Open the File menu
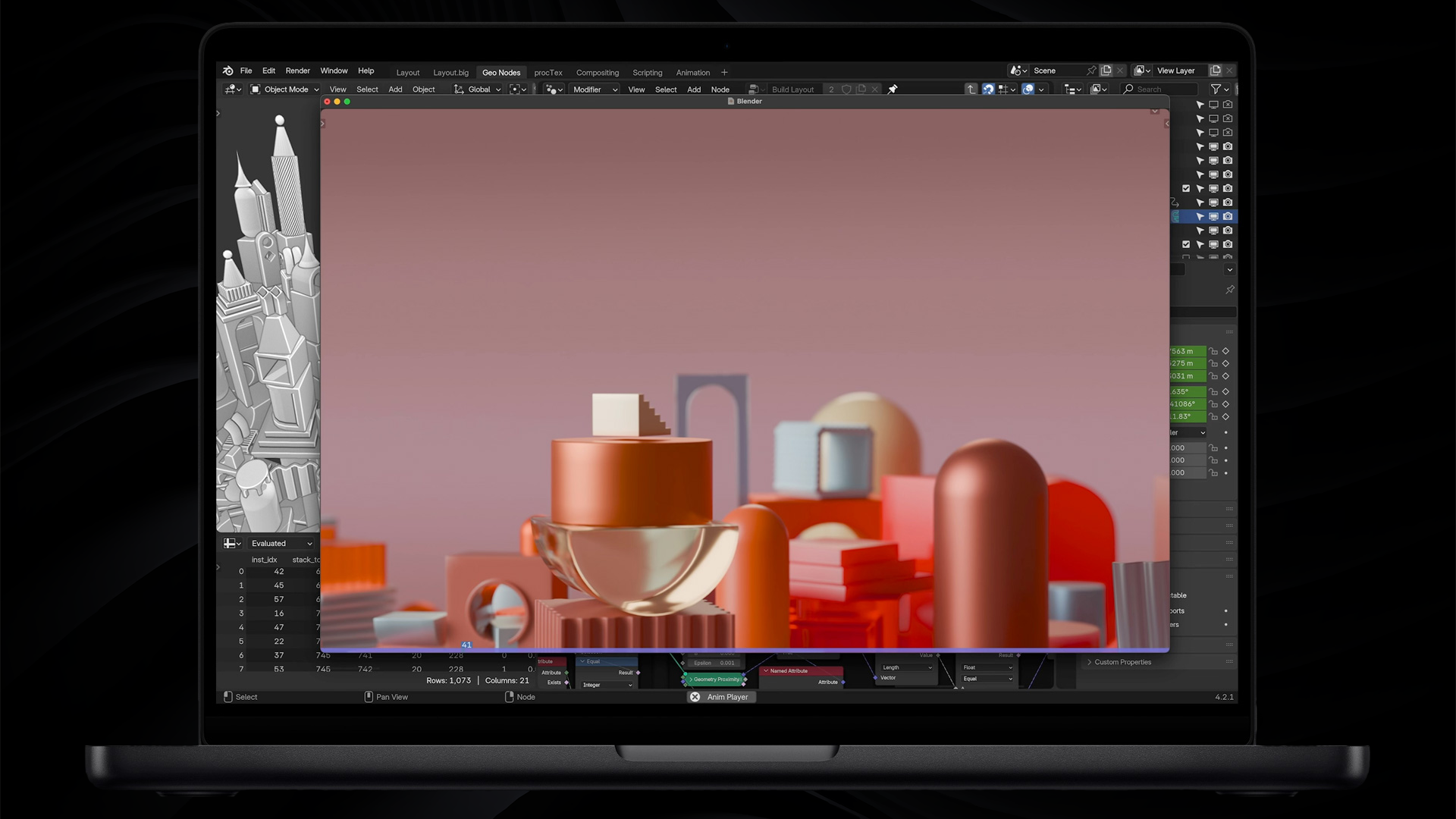 coord(246,71)
